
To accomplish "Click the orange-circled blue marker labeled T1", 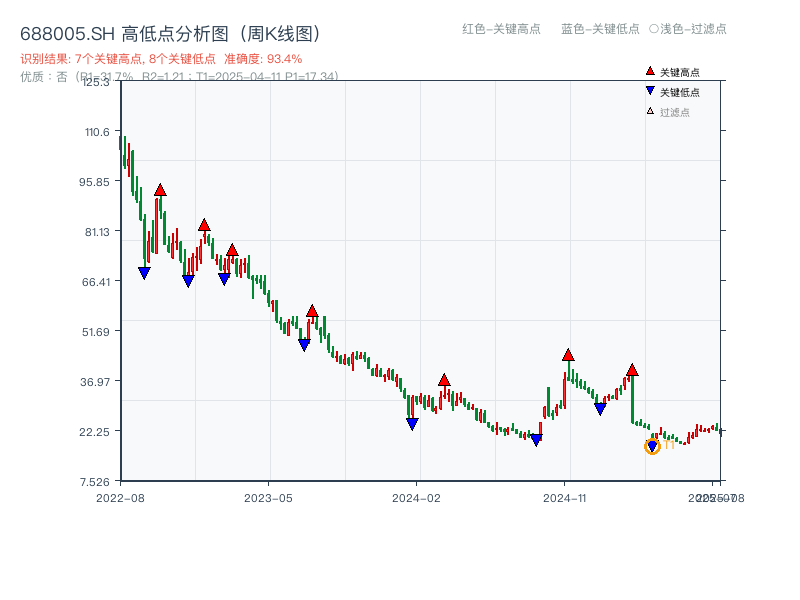I will tap(650, 447).
